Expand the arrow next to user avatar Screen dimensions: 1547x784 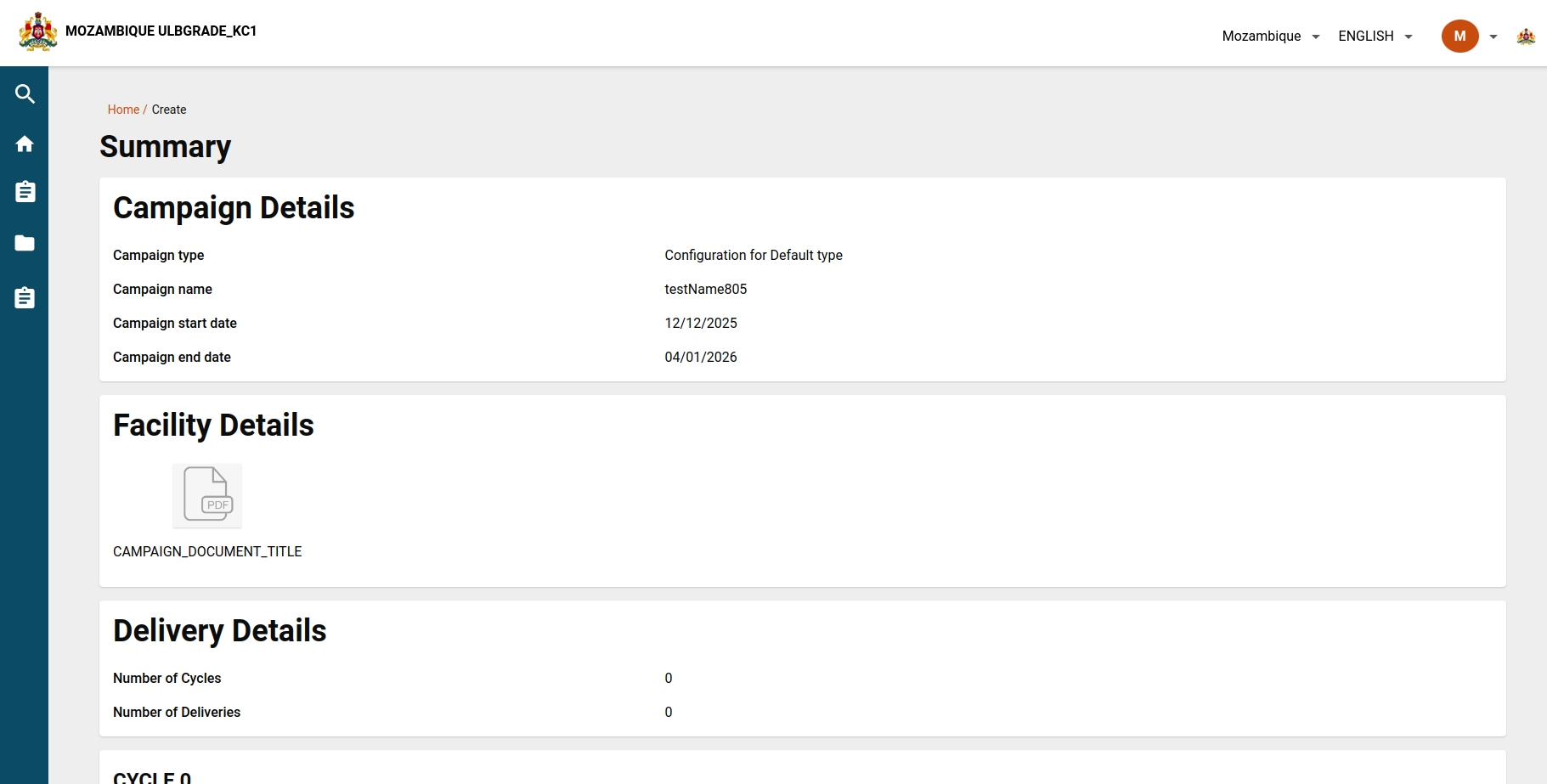(1493, 37)
